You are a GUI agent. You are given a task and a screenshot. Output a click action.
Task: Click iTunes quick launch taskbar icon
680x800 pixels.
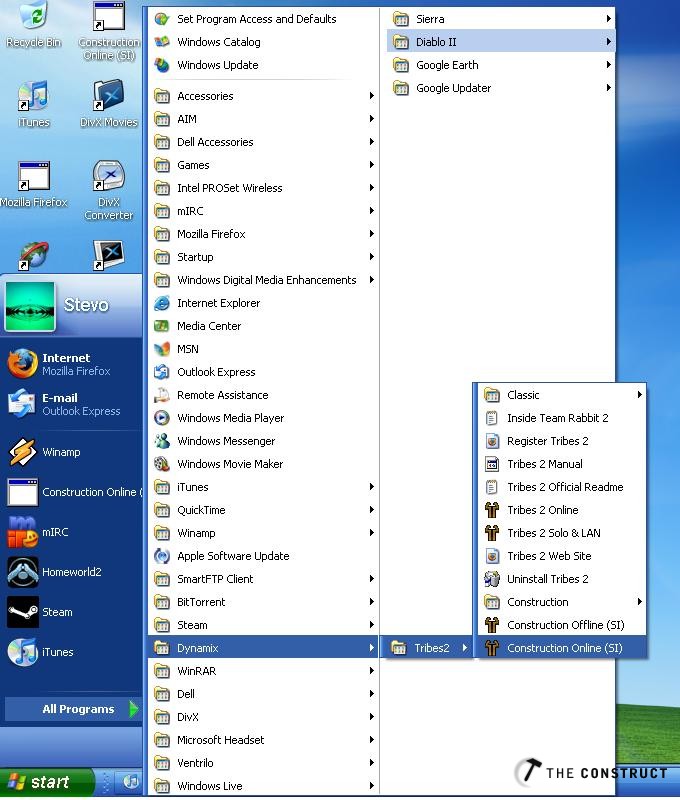(131, 782)
